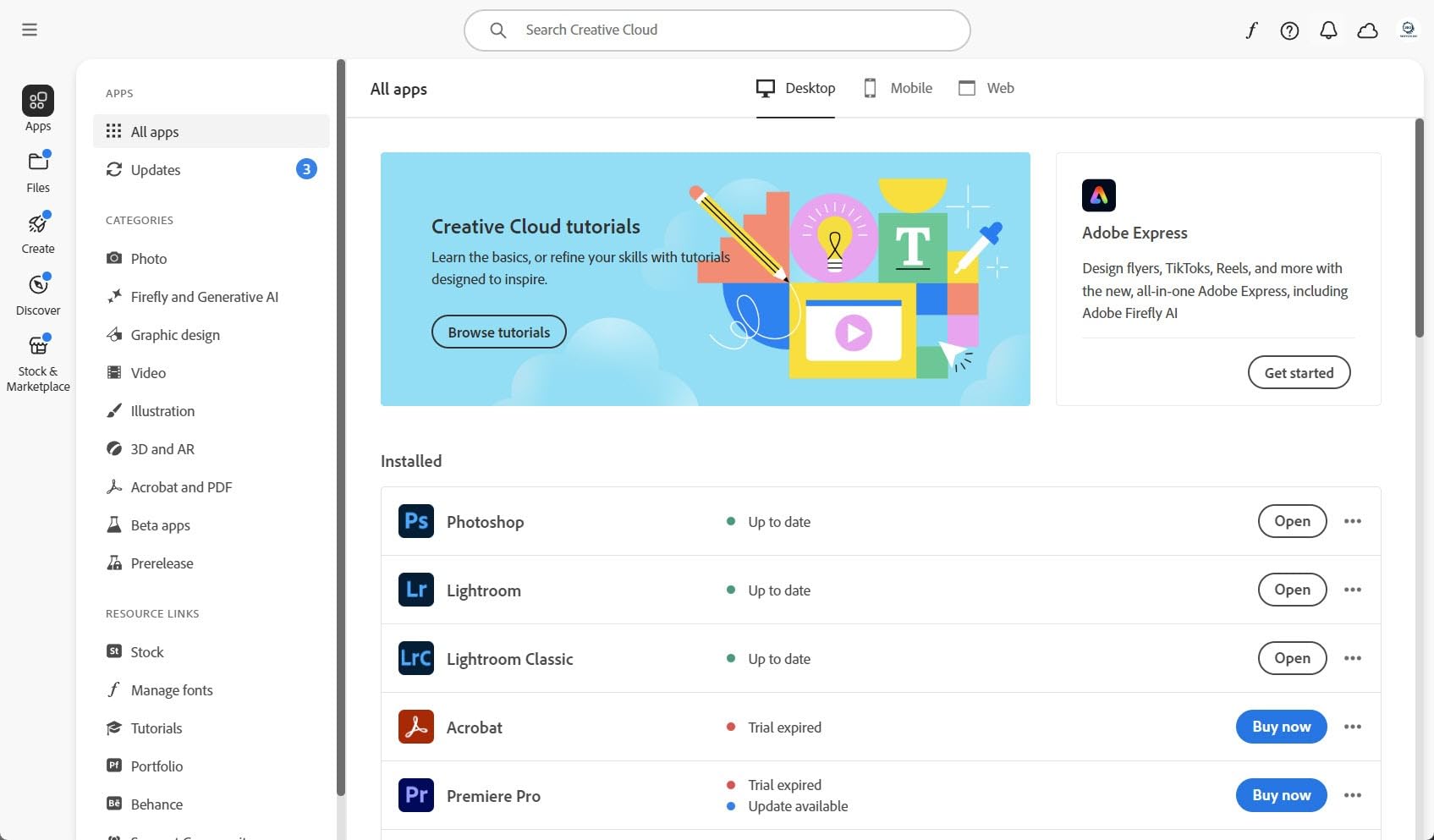Click the main page vertical scrollbar
The height and width of the screenshot is (840, 1434).
1419,228
